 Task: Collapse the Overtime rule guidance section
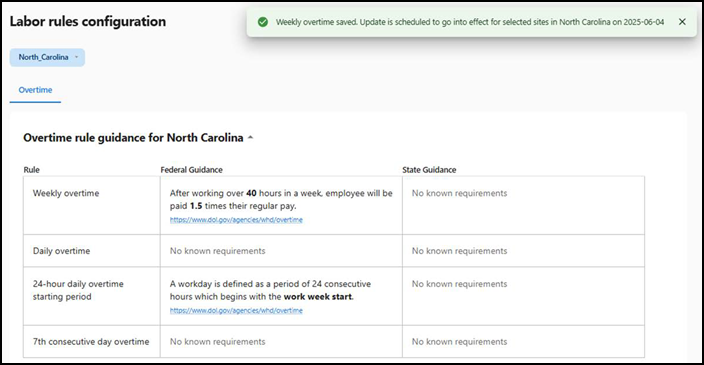tap(251, 138)
